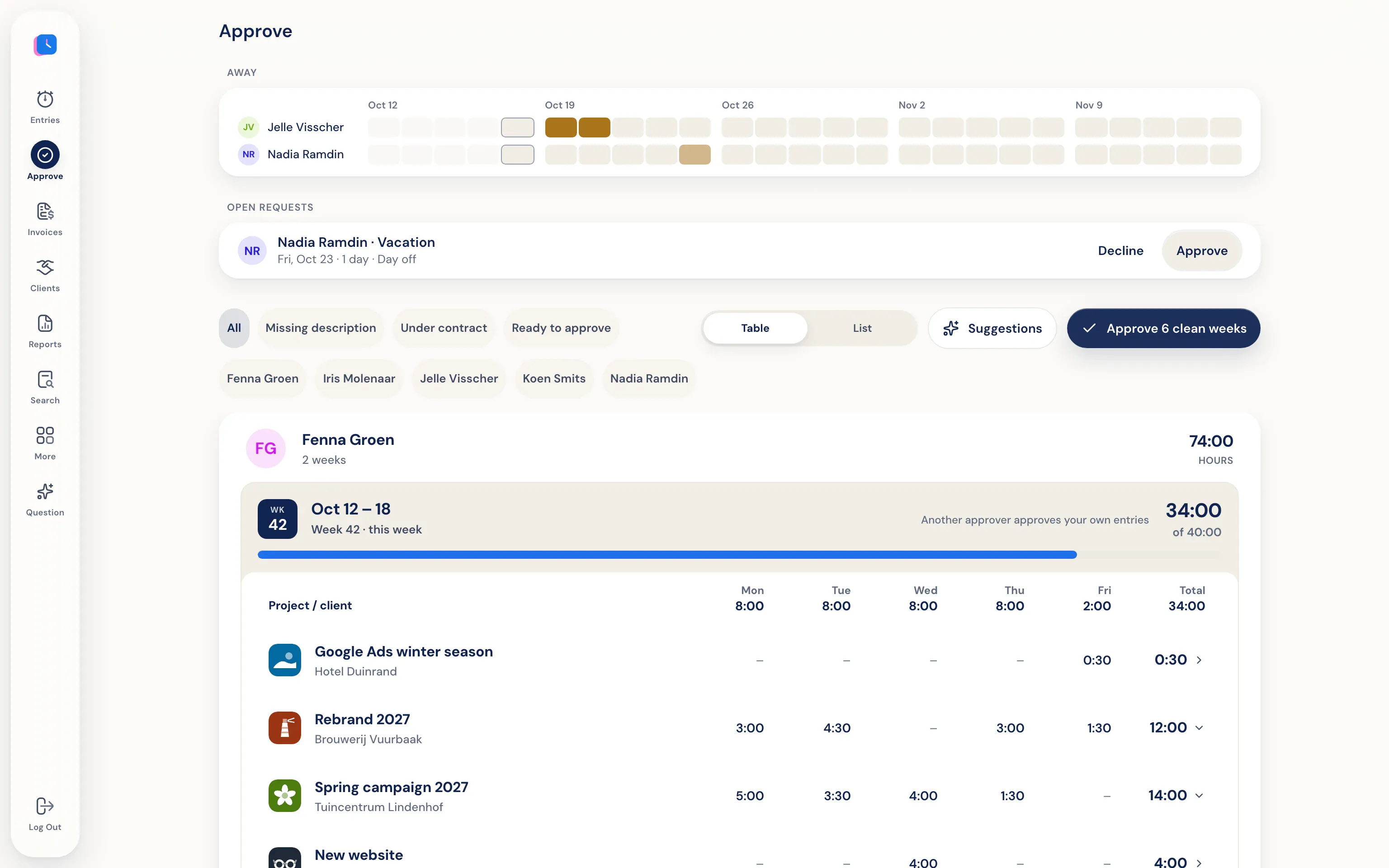1389x868 pixels.
Task: Select the All filter chip
Action: tap(234, 328)
